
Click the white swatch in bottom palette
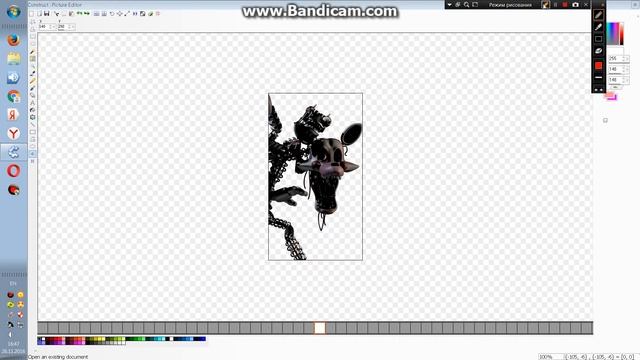point(171,339)
